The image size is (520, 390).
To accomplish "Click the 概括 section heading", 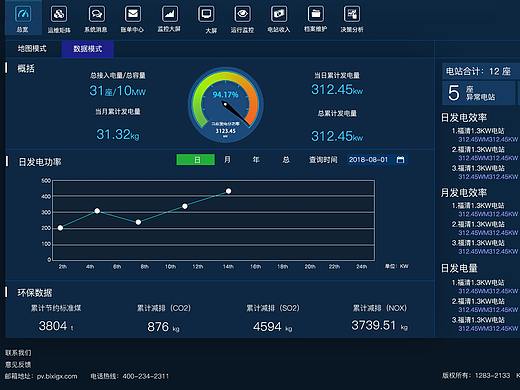I will (x=26, y=69).
